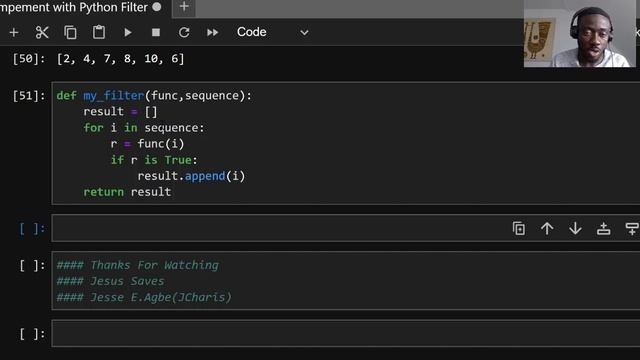Screen dimensions: 640x360
Task: Click the [51] cell prompt
Action: tap(29, 96)
